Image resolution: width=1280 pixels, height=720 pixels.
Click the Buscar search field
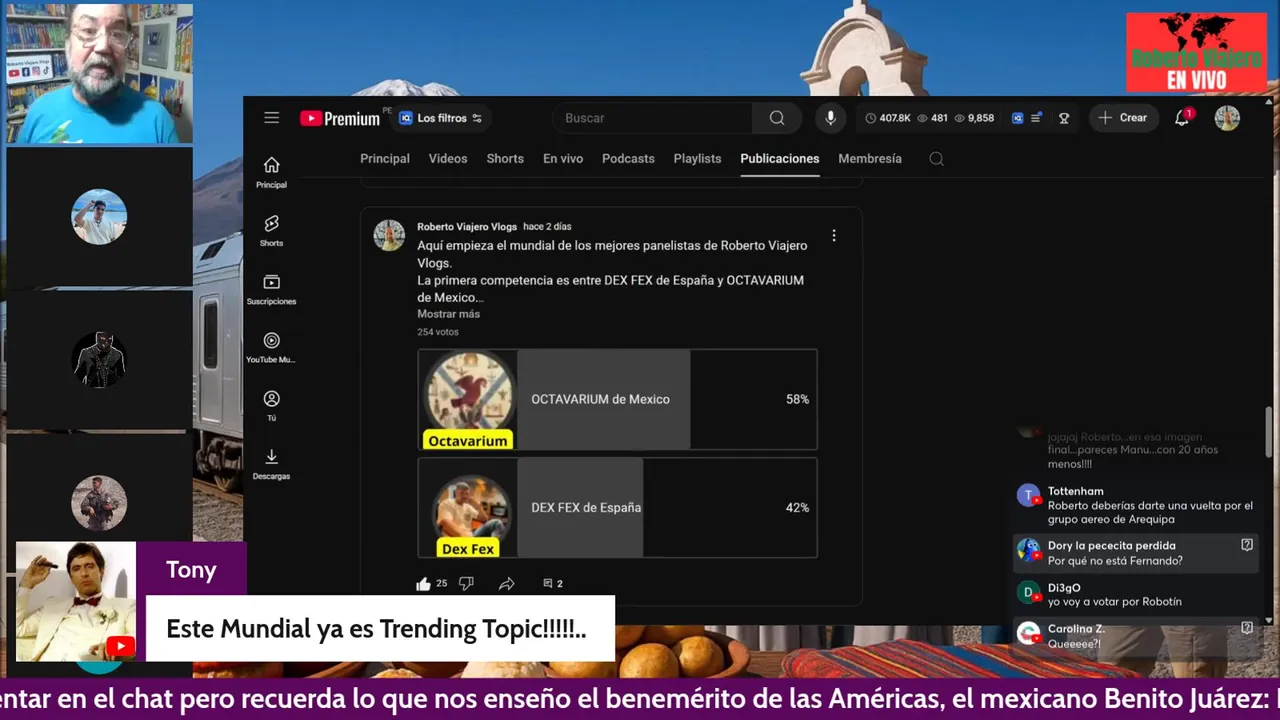pos(652,118)
